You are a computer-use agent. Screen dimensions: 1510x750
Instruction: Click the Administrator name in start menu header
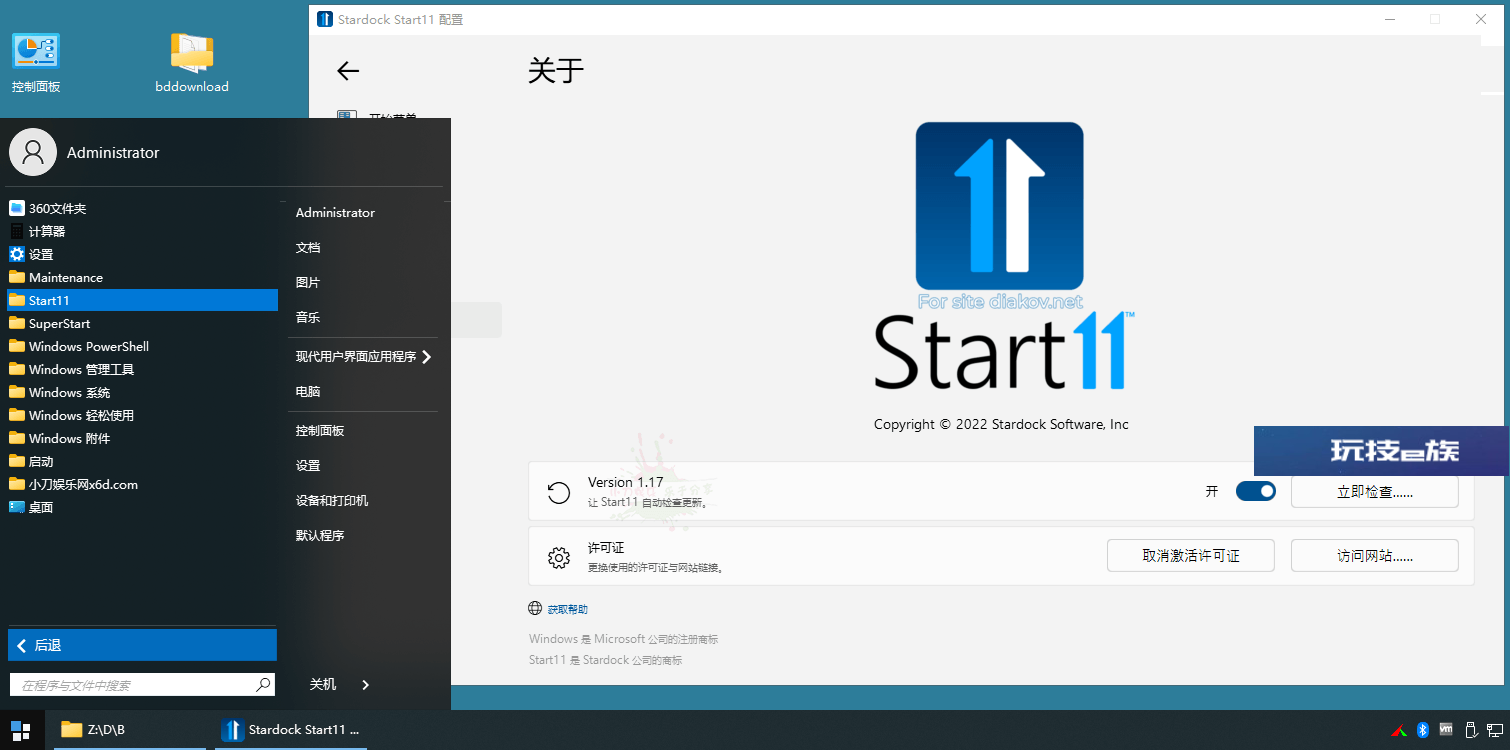113,153
